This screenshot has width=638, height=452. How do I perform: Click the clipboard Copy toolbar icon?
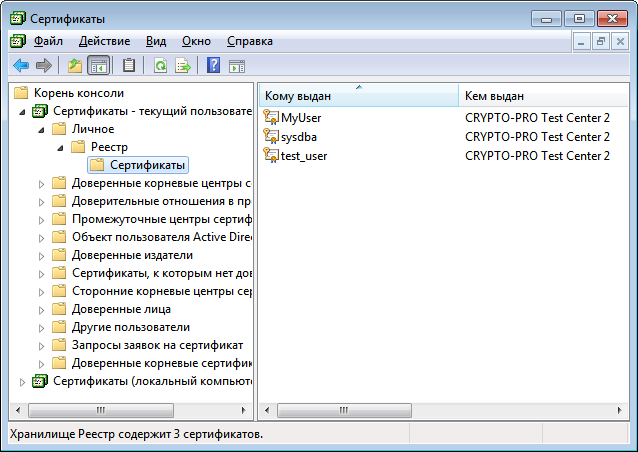click(129, 65)
